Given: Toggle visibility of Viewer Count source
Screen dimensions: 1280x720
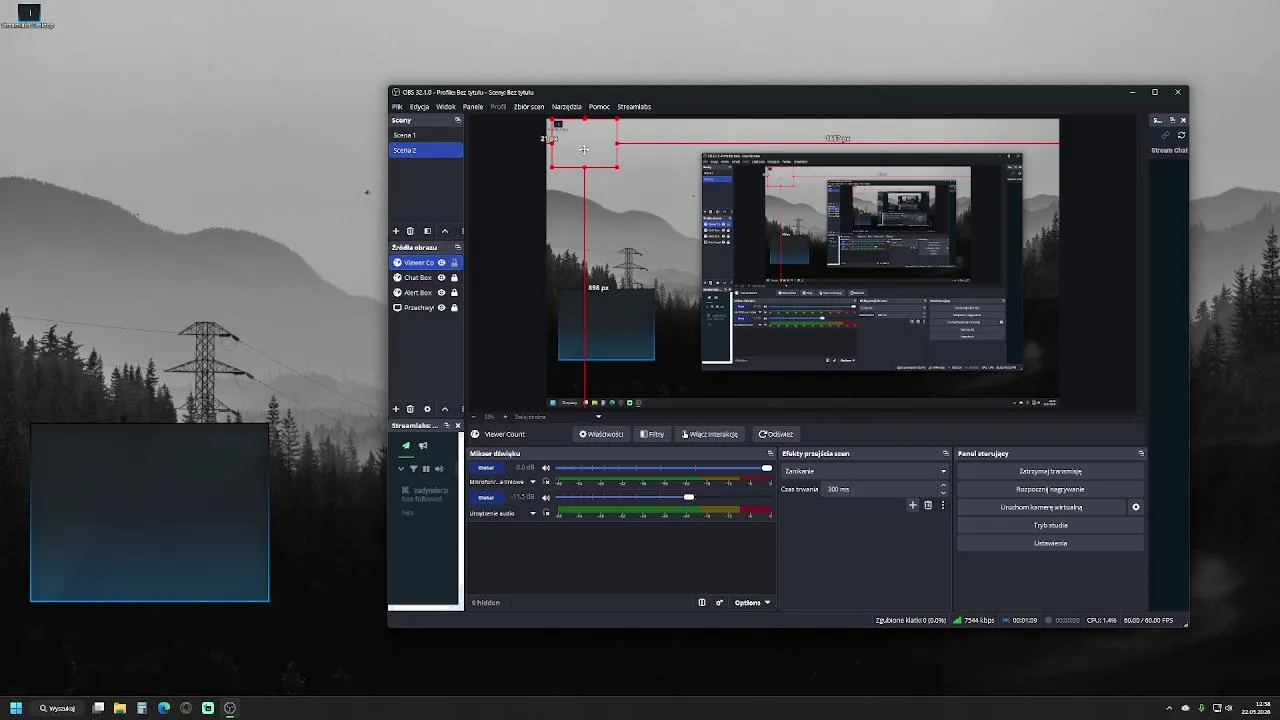Looking at the screenshot, I should point(441,263).
